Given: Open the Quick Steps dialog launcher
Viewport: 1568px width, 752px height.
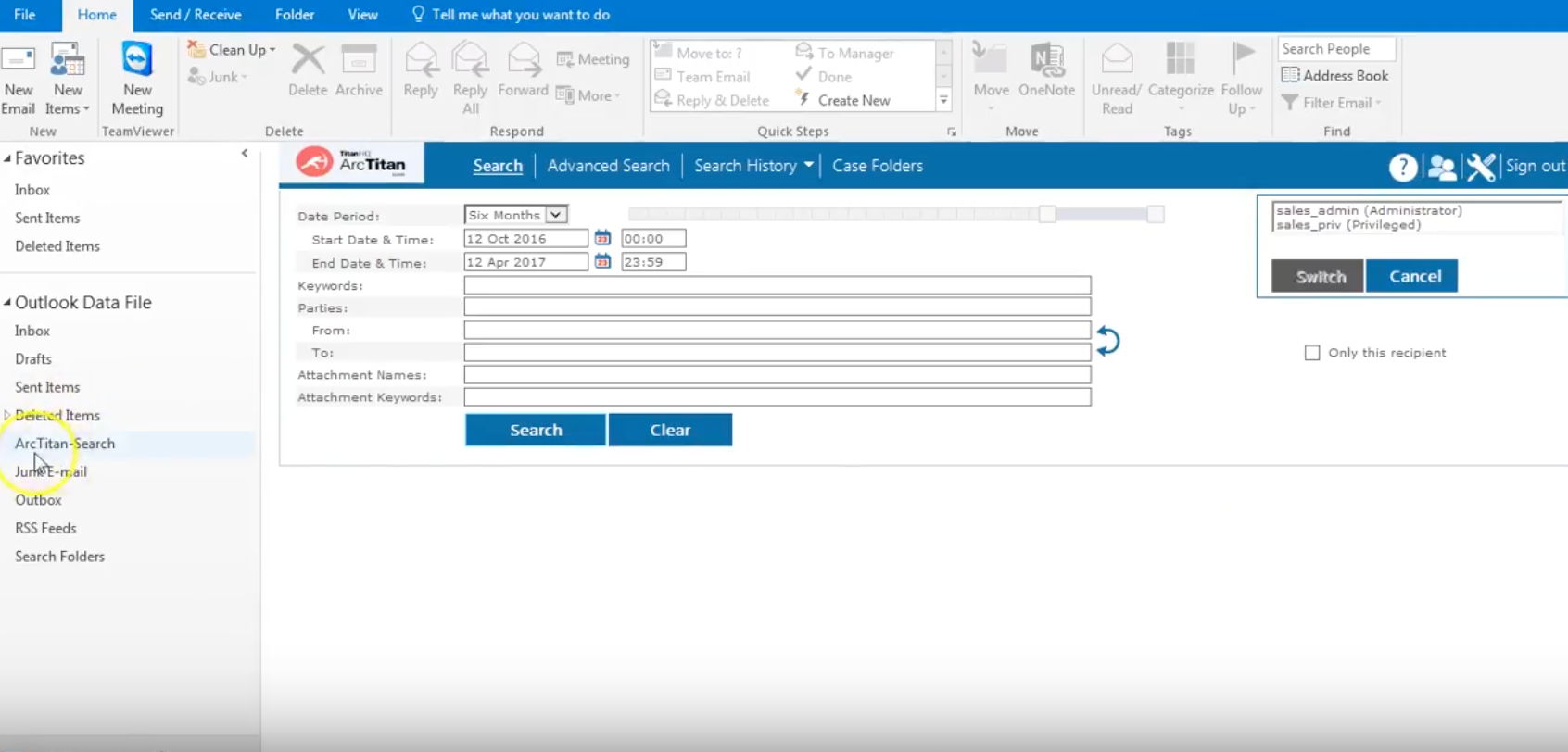Looking at the screenshot, I should point(952,132).
